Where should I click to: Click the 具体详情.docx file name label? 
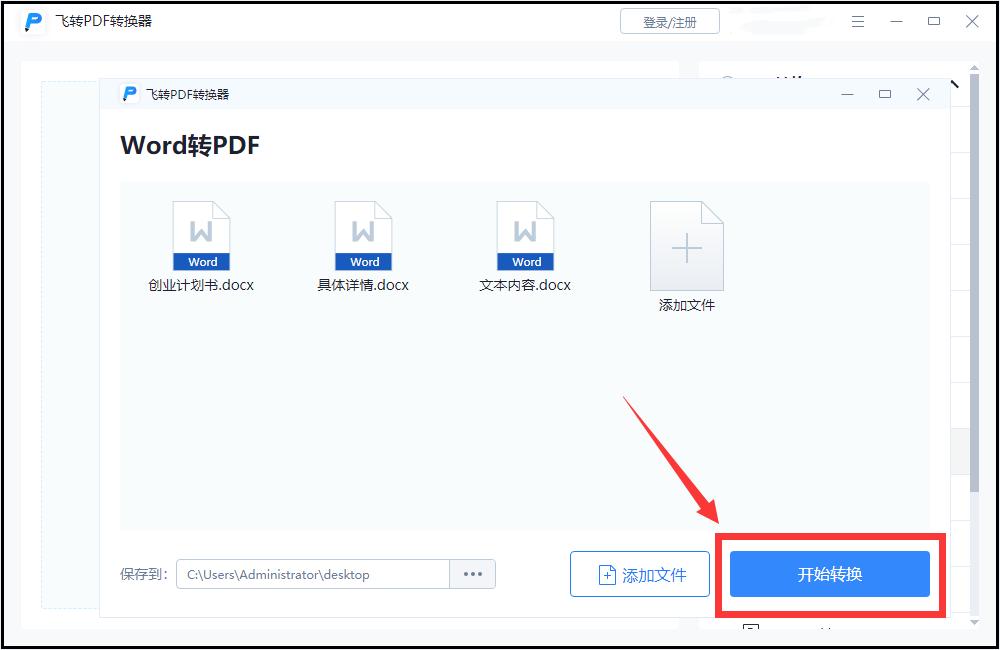(x=364, y=284)
